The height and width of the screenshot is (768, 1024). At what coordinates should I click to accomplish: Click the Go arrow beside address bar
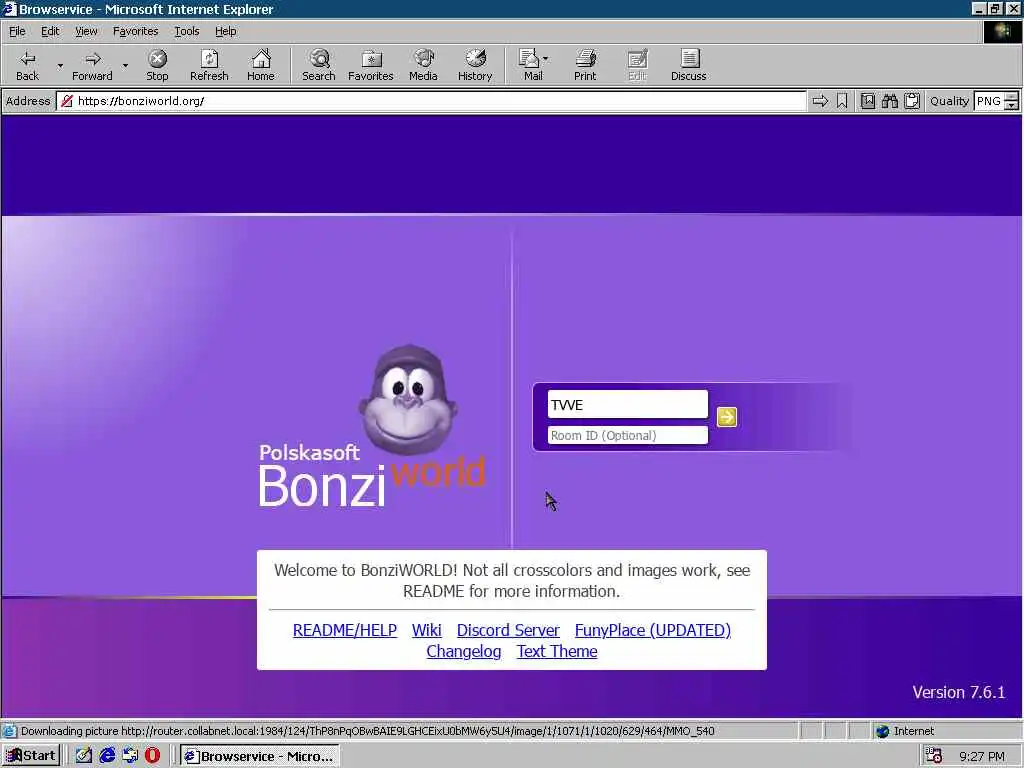[820, 101]
